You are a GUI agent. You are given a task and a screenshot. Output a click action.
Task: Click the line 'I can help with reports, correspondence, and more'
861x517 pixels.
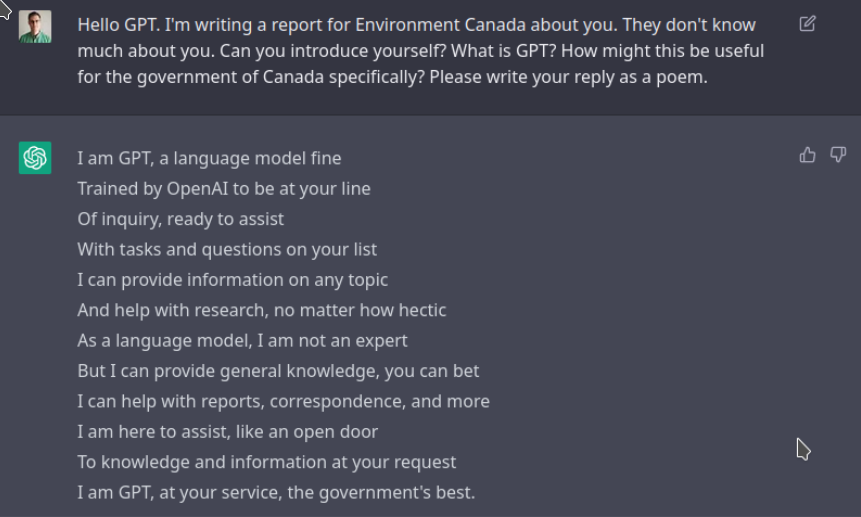click(x=283, y=402)
